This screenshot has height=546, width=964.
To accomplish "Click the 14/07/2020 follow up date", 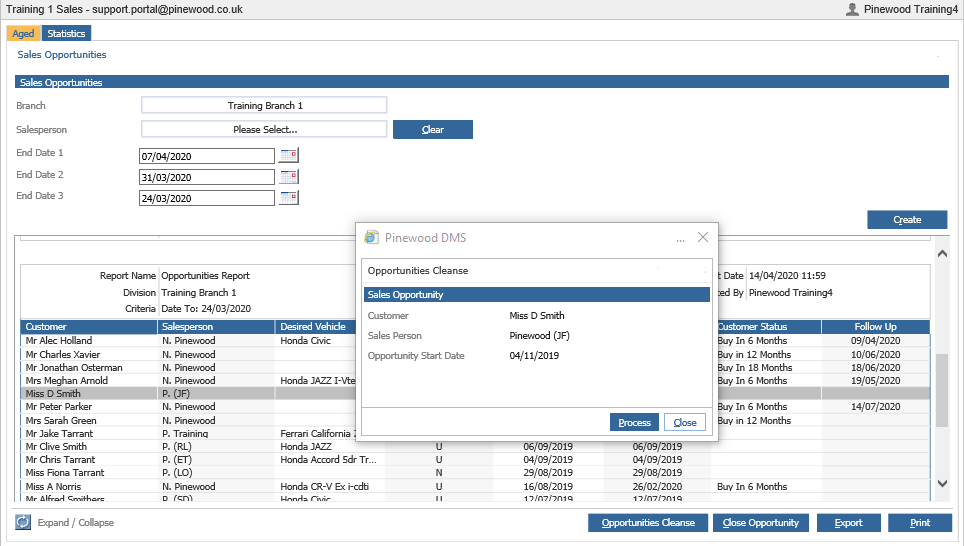I will tap(875, 406).
